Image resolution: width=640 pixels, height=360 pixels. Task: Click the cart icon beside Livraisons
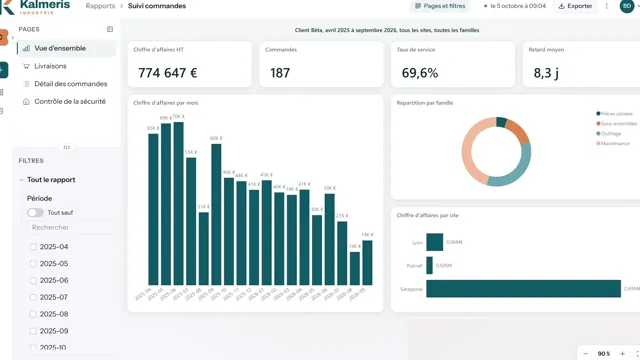[27, 66]
